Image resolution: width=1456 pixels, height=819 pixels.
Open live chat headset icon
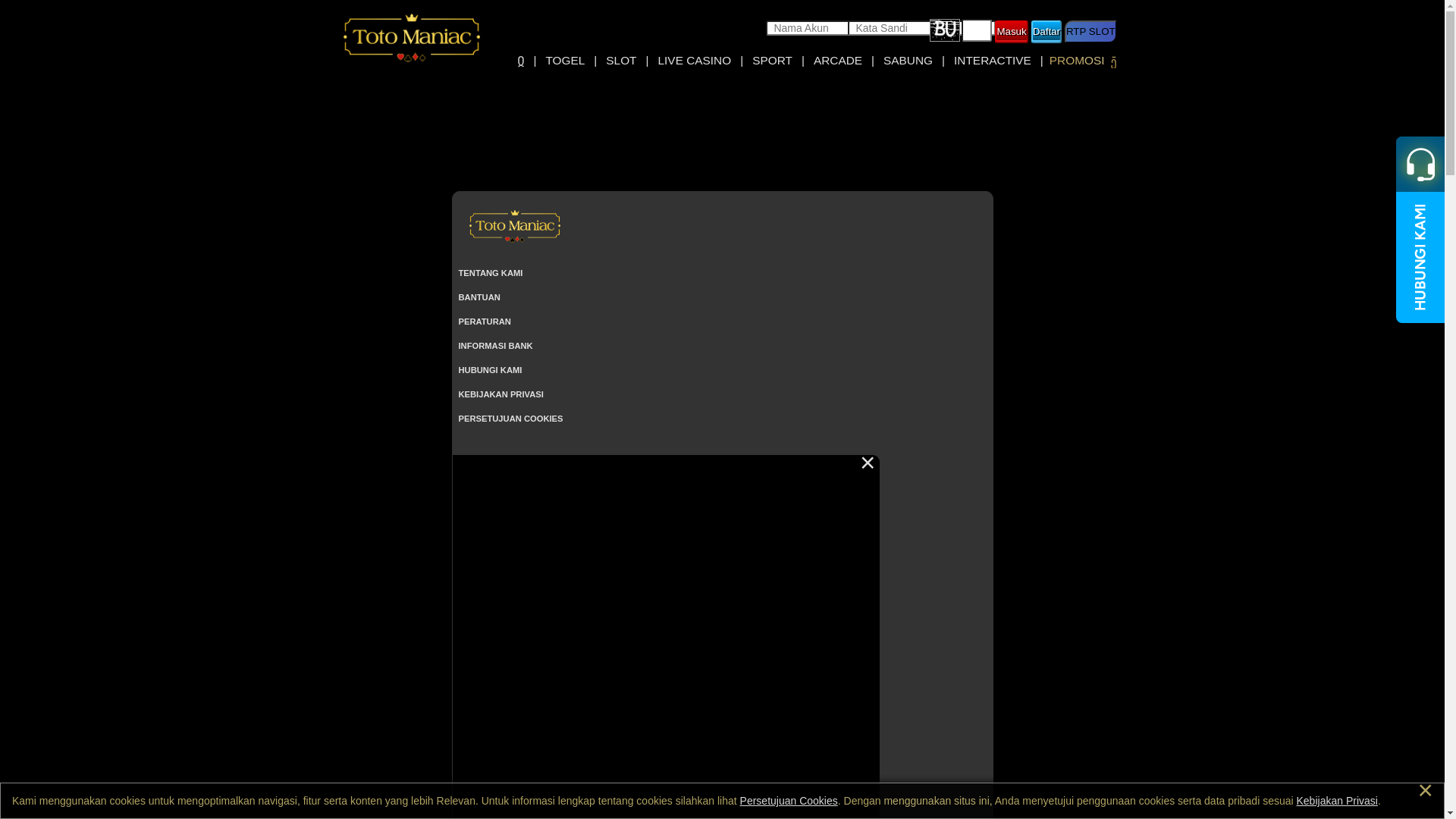coord(1420,164)
